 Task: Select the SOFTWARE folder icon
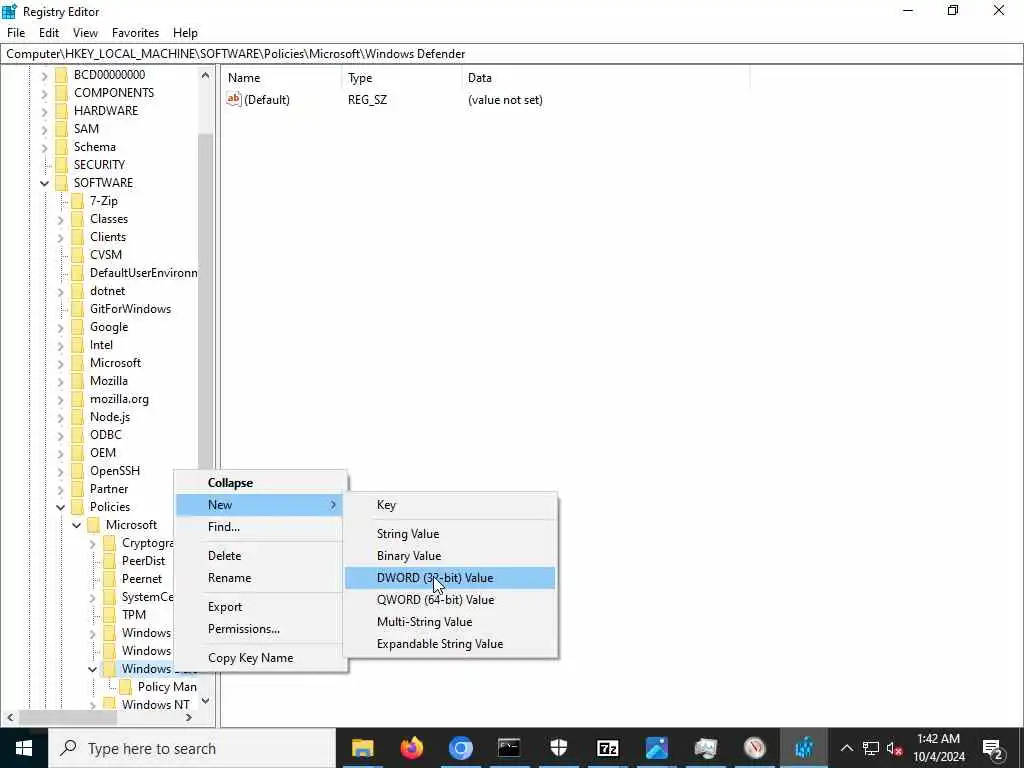61,183
